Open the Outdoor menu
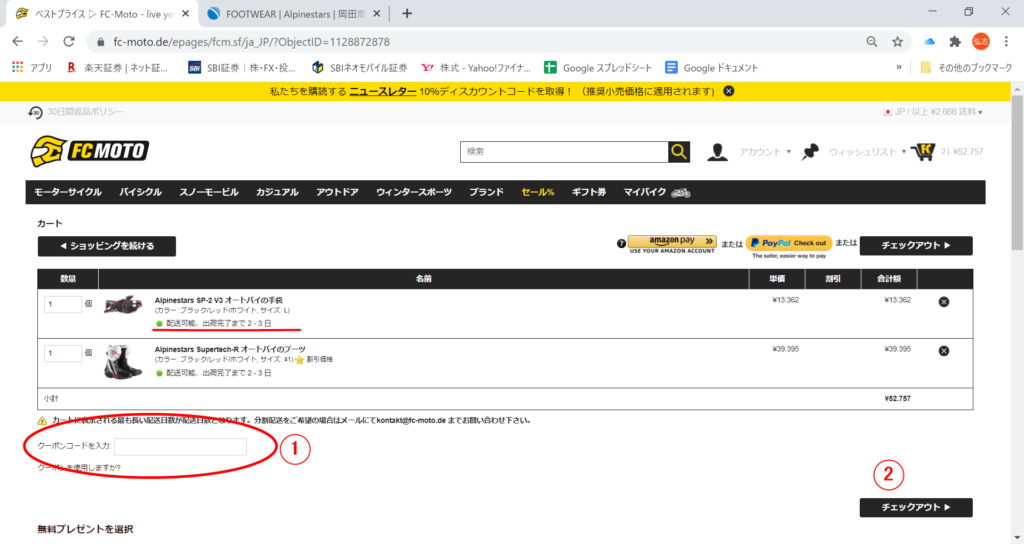This screenshot has width=1024, height=544. tap(337, 192)
